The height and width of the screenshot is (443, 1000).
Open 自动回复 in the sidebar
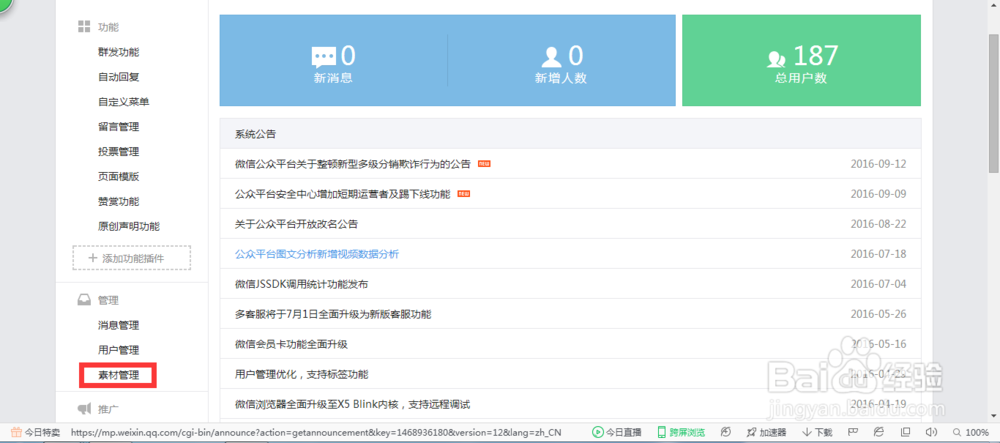[x=119, y=77]
